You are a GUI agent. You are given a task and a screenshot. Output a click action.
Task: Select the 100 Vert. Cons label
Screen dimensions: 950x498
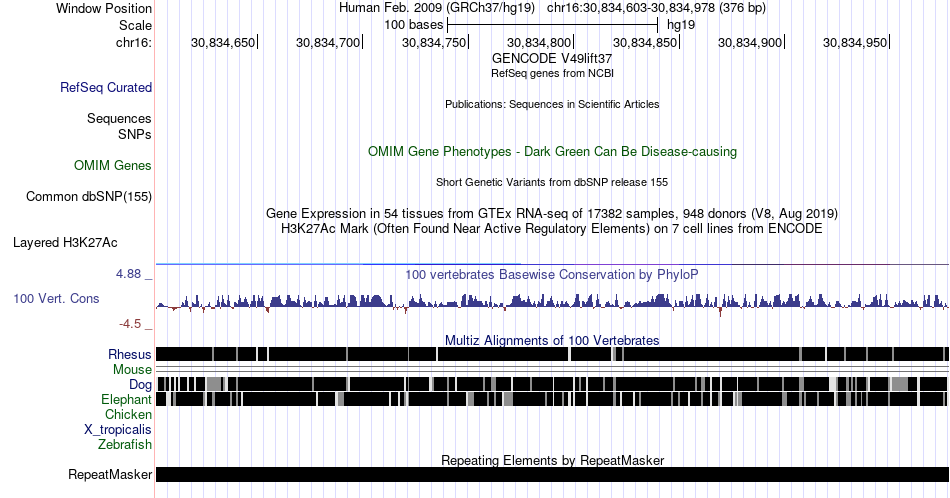pos(56,298)
